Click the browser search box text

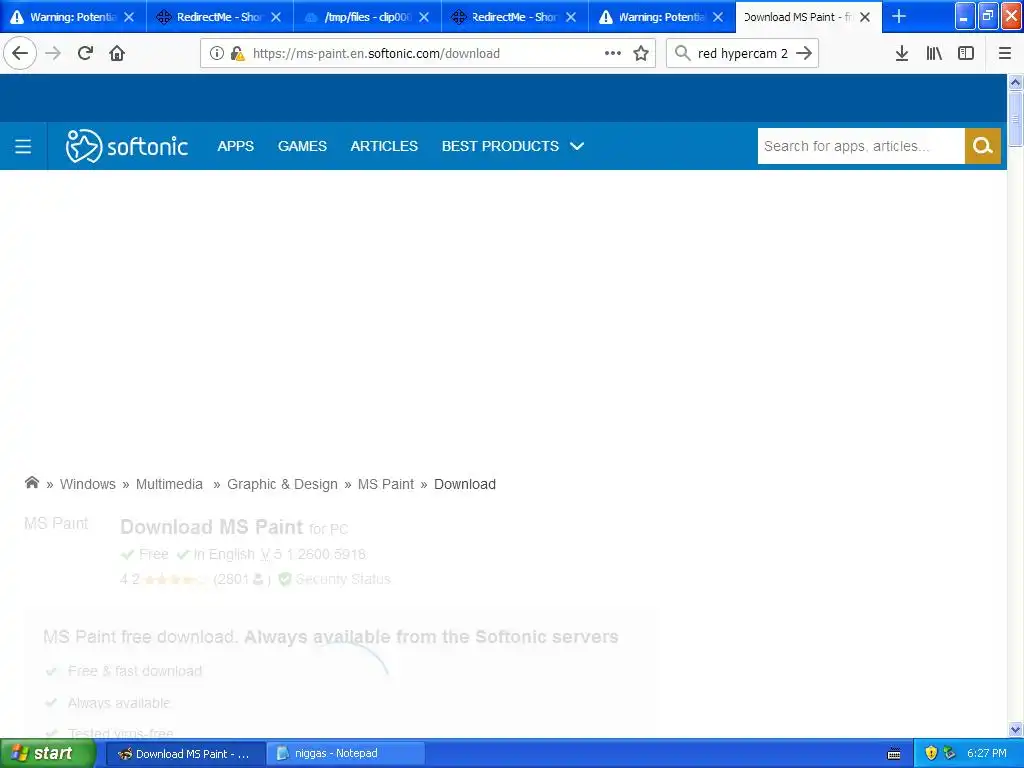point(743,53)
